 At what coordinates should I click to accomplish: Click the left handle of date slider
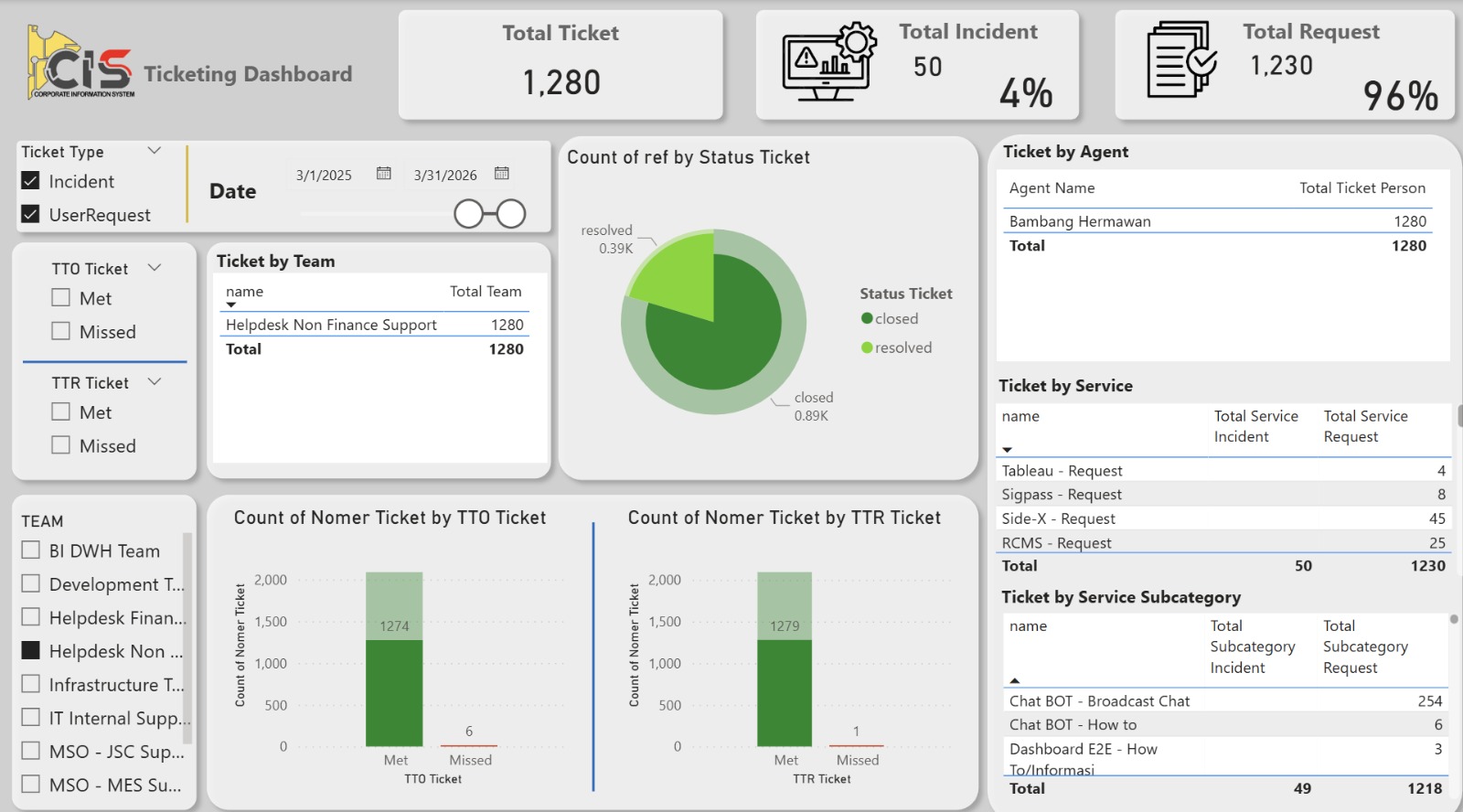point(468,214)
